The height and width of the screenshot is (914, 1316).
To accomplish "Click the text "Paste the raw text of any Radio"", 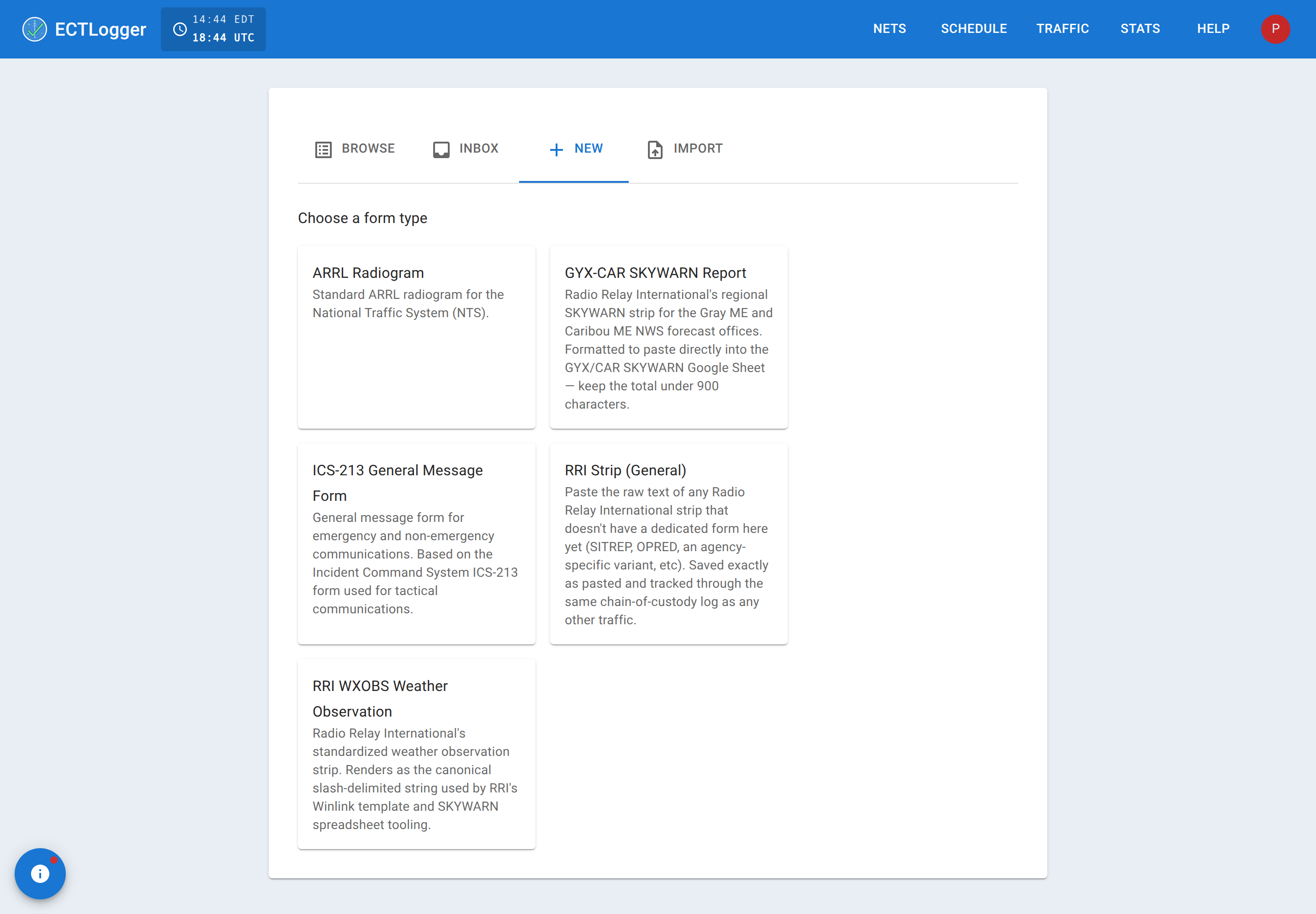I will (654, 492).
